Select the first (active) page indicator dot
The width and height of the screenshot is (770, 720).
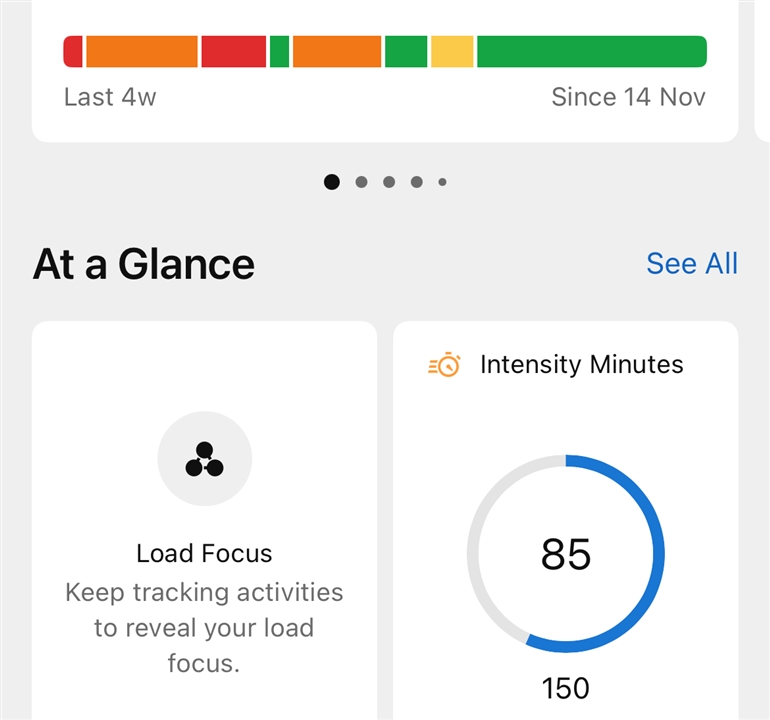click(332, 182)
